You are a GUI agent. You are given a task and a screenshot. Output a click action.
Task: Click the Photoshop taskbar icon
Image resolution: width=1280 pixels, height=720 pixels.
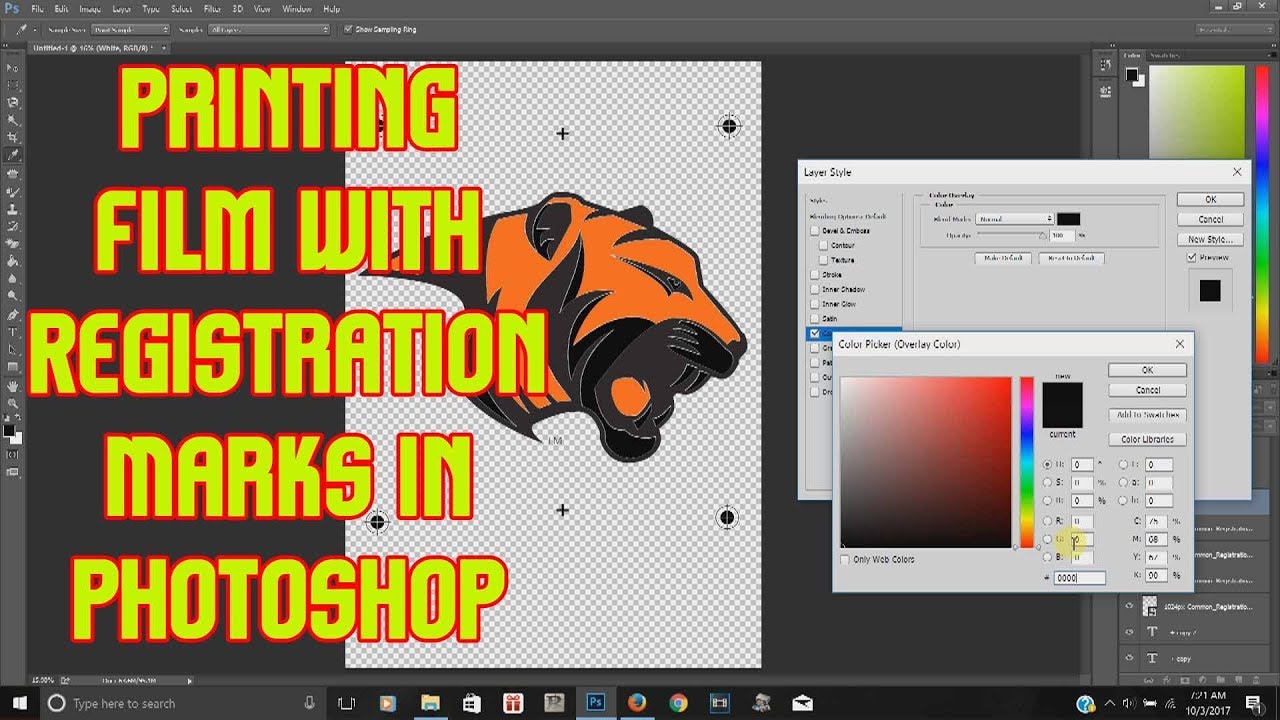click(x=596, y=703)
